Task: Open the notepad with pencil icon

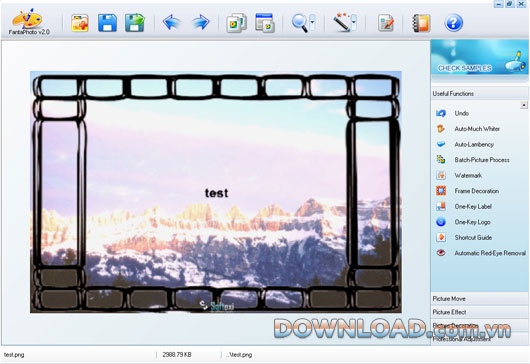Action: [386, 23]
